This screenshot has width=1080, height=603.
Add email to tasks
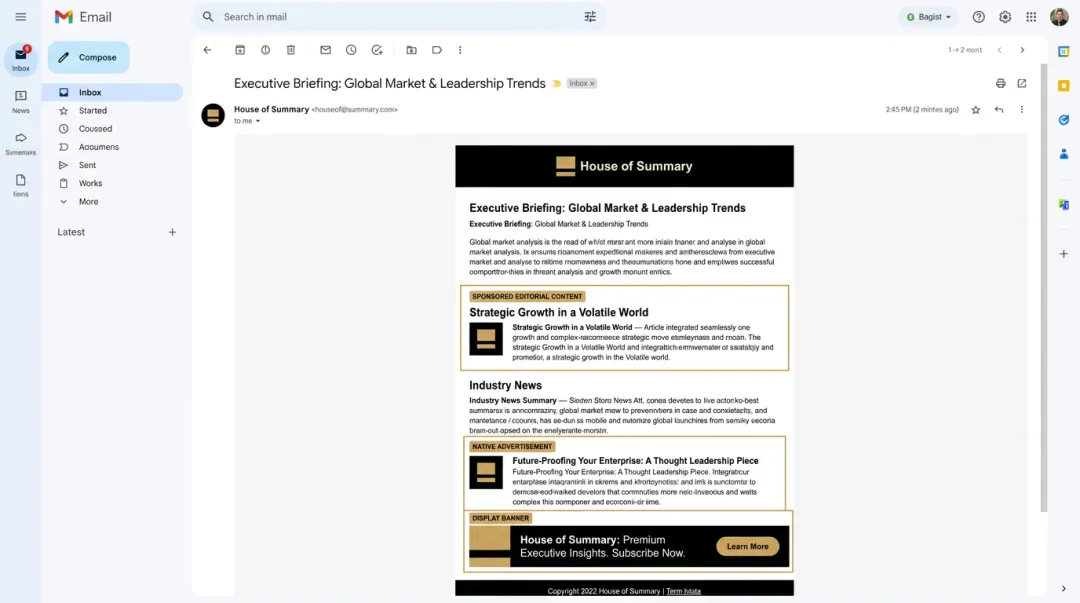(x=377, y=50)
